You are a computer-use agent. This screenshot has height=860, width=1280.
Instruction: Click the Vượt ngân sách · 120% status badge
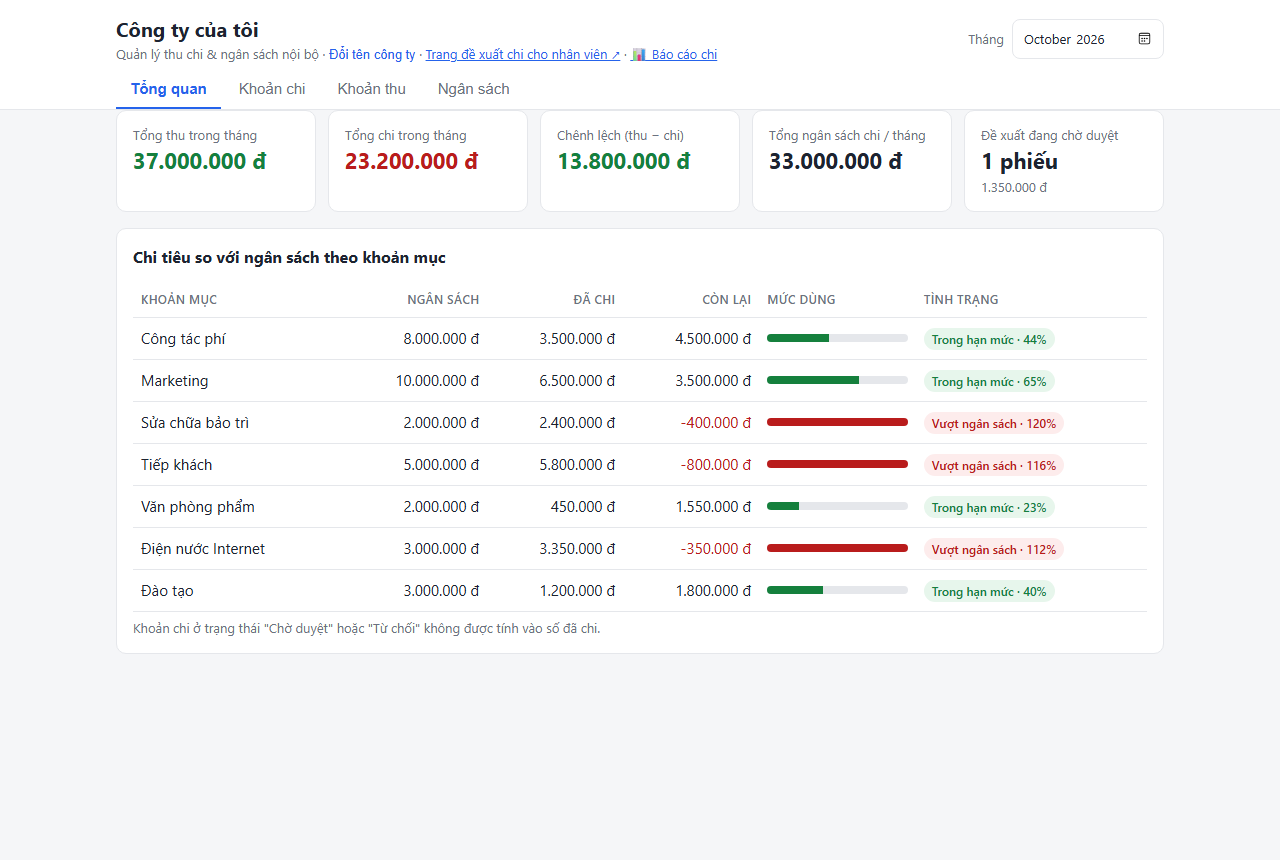994,423
